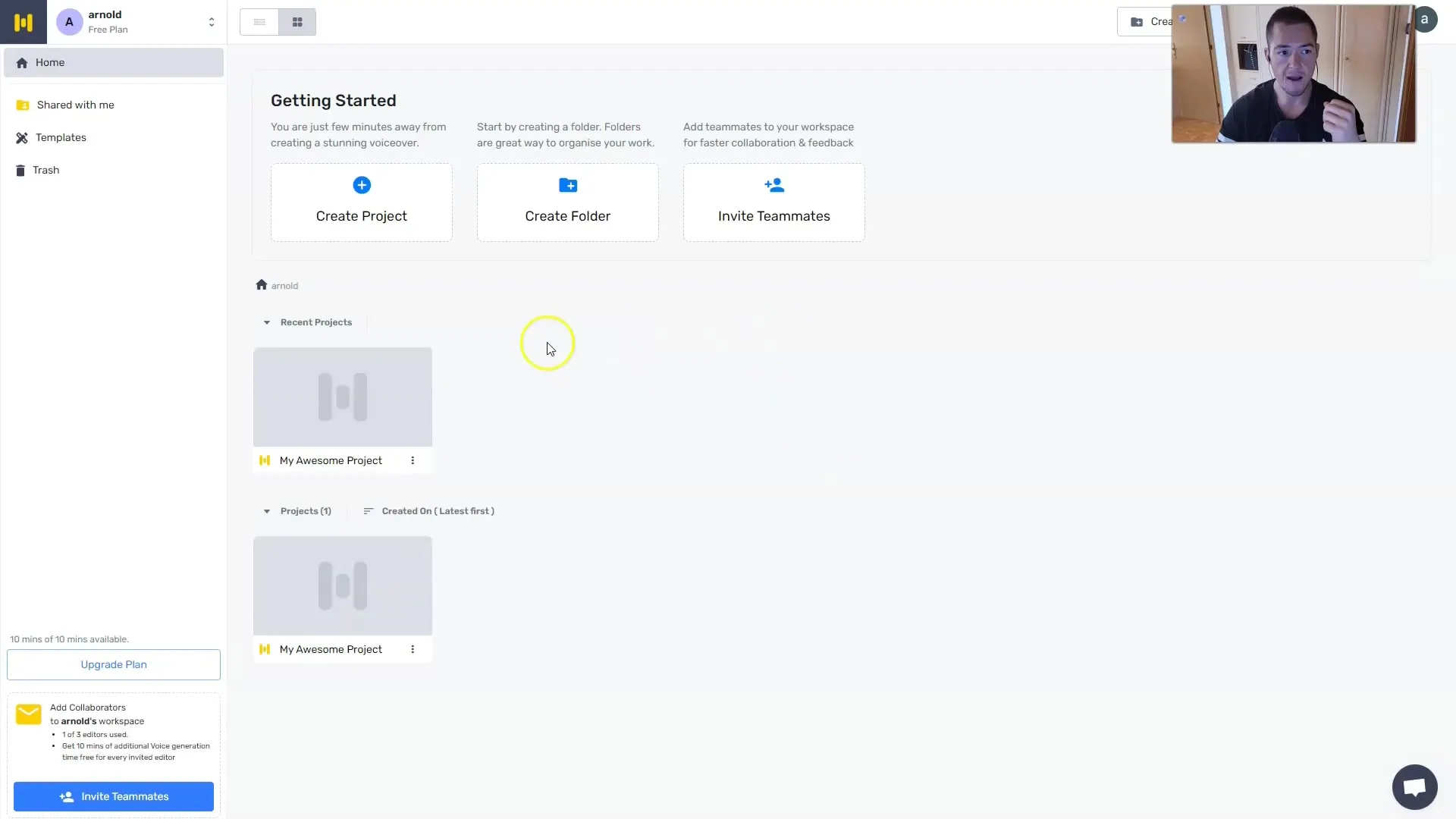Open three-dot menu of recent My Awesome Project
Screen dimensions: 1456x819
pos(413,461)
